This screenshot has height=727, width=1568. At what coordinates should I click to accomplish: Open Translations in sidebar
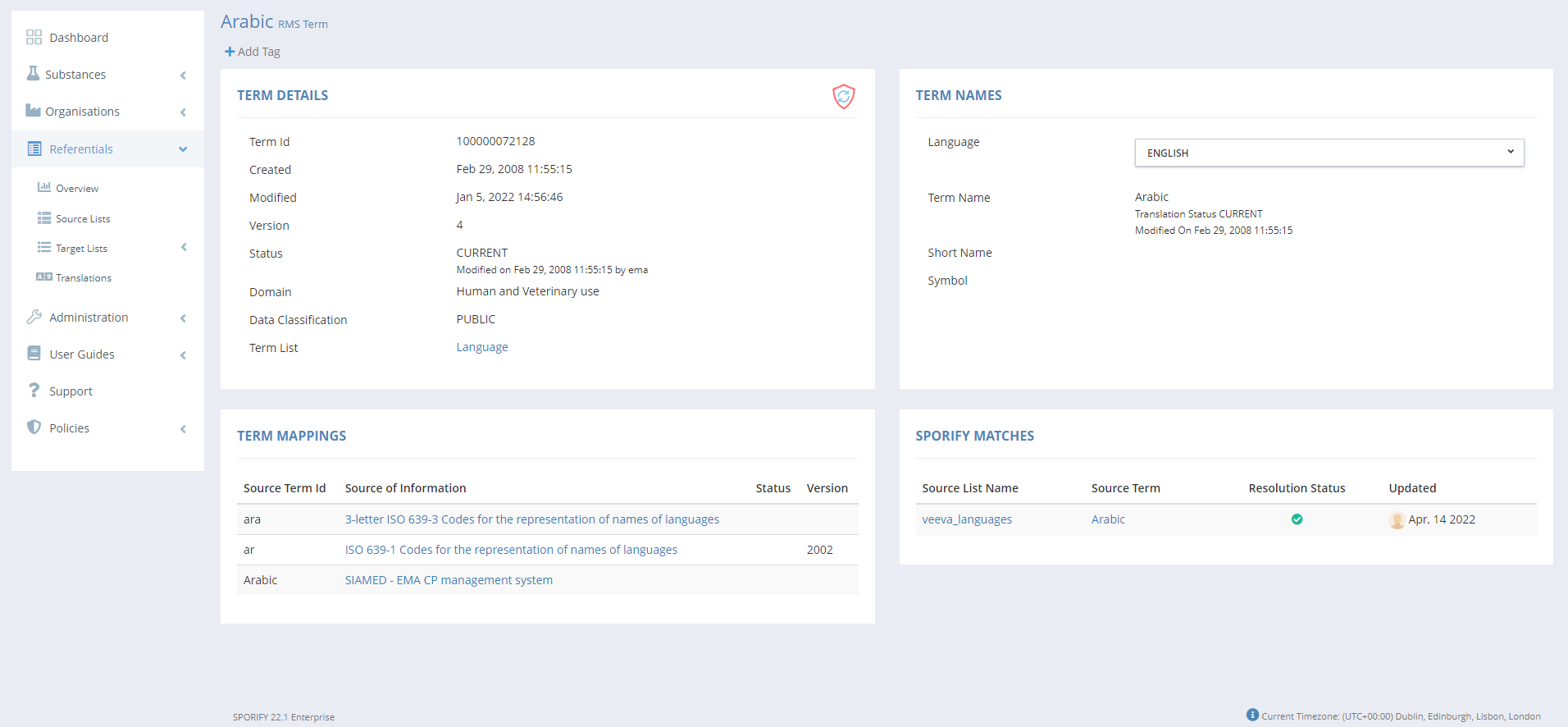point(83,278)
